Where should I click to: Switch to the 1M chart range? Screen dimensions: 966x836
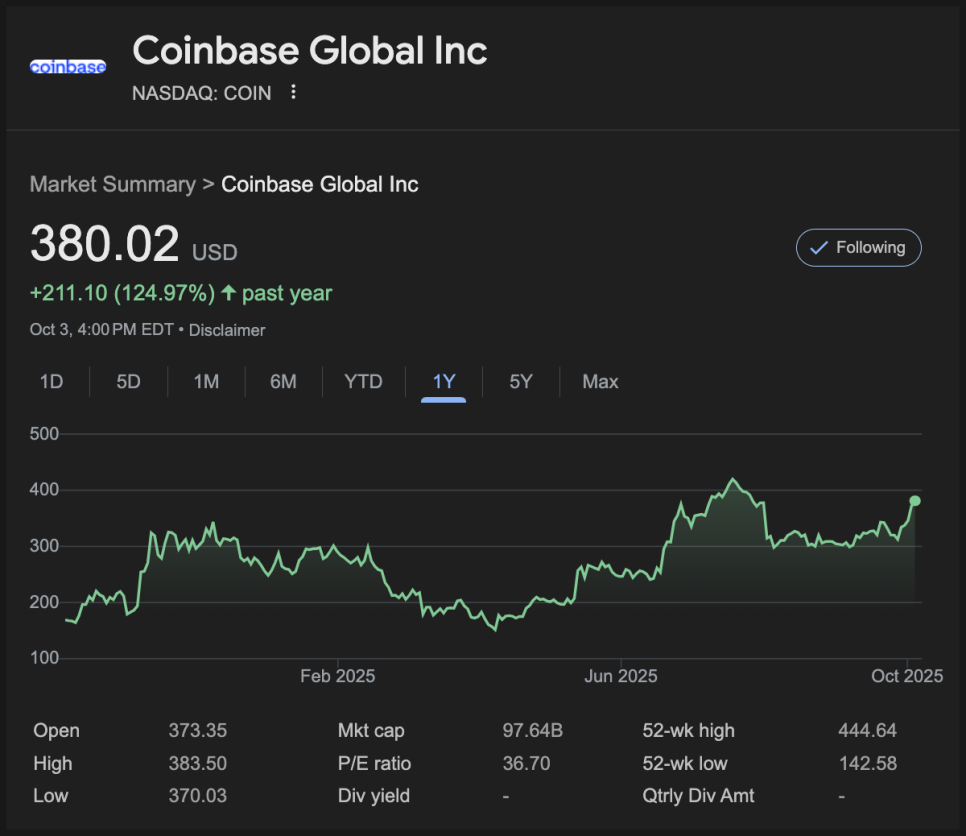pos(206,381)
